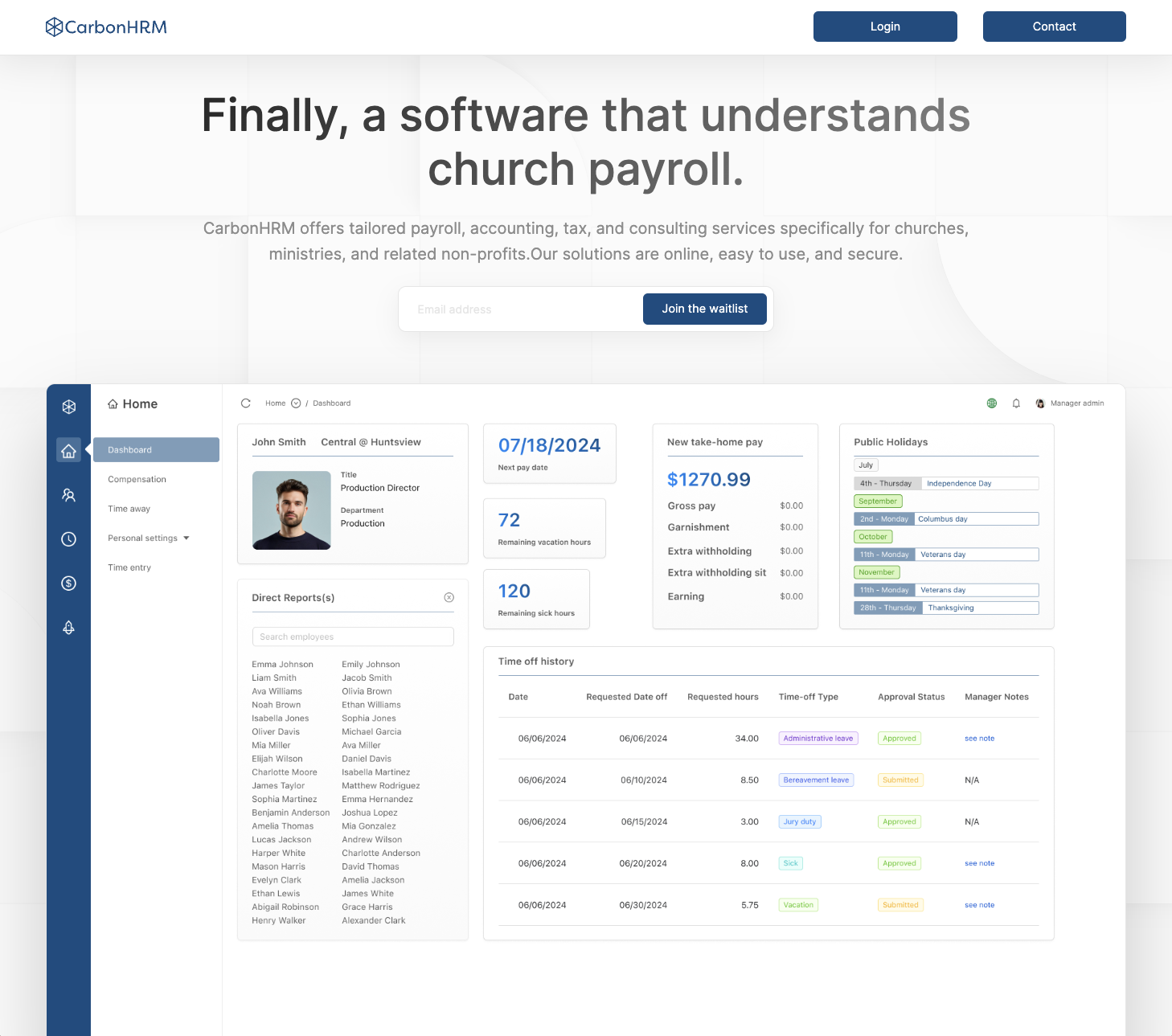
Task: Click the Manager Notes column header
Action: pos(997,697)
